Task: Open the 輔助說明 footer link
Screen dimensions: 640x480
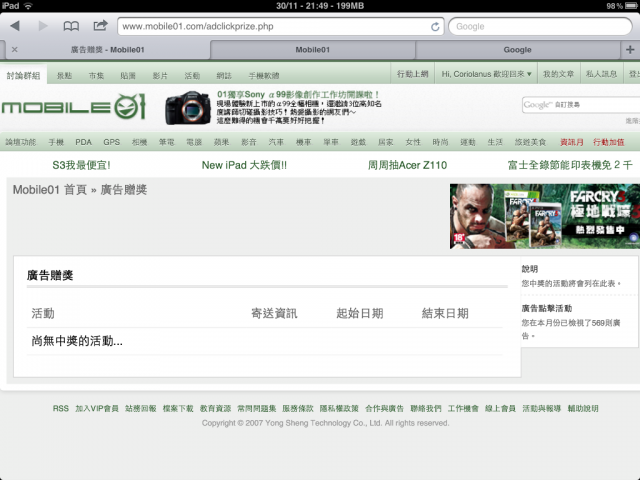Action: tap(583, 408)
